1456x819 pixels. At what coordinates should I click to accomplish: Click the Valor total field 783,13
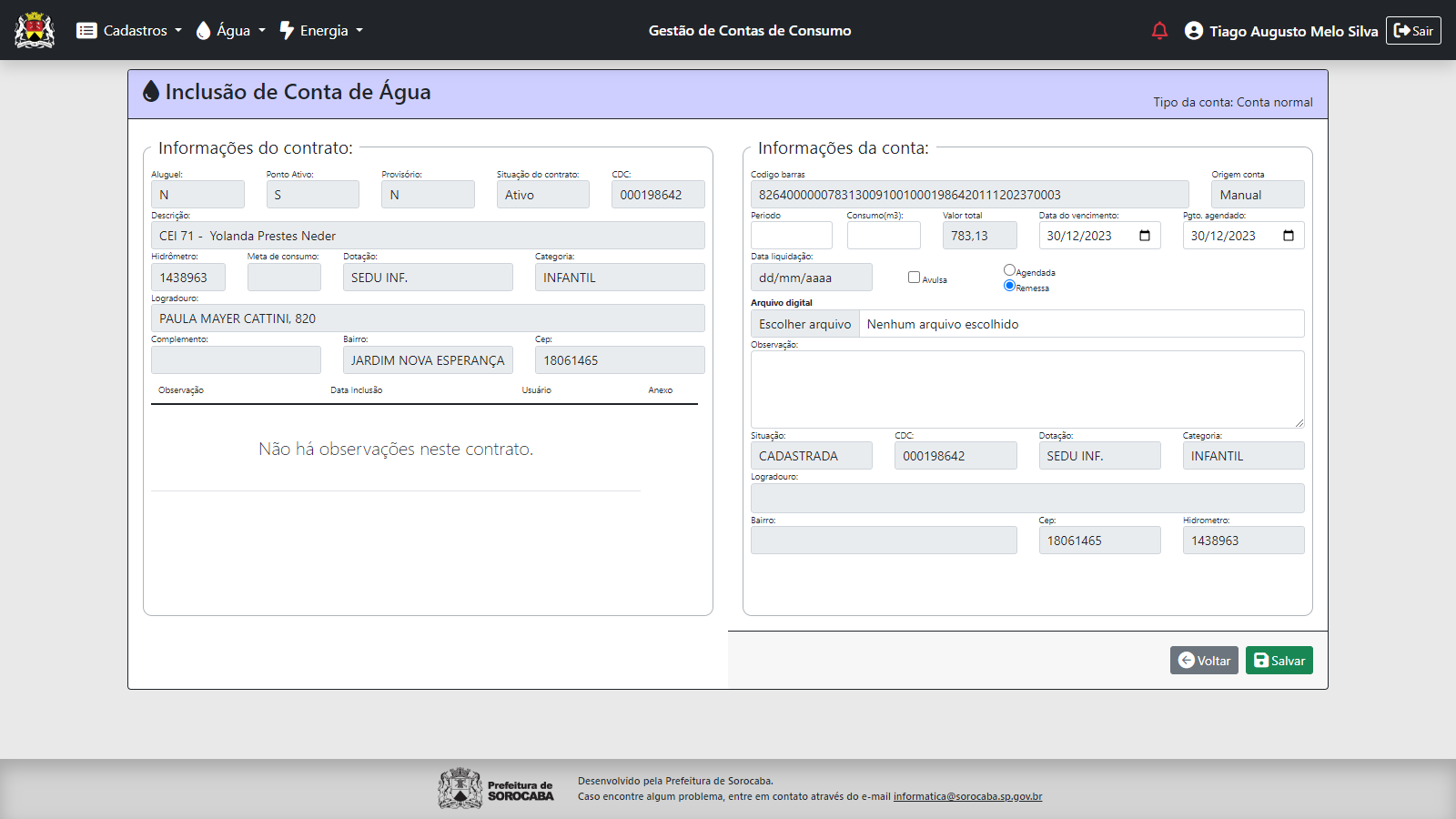click(x=980, y=236)
